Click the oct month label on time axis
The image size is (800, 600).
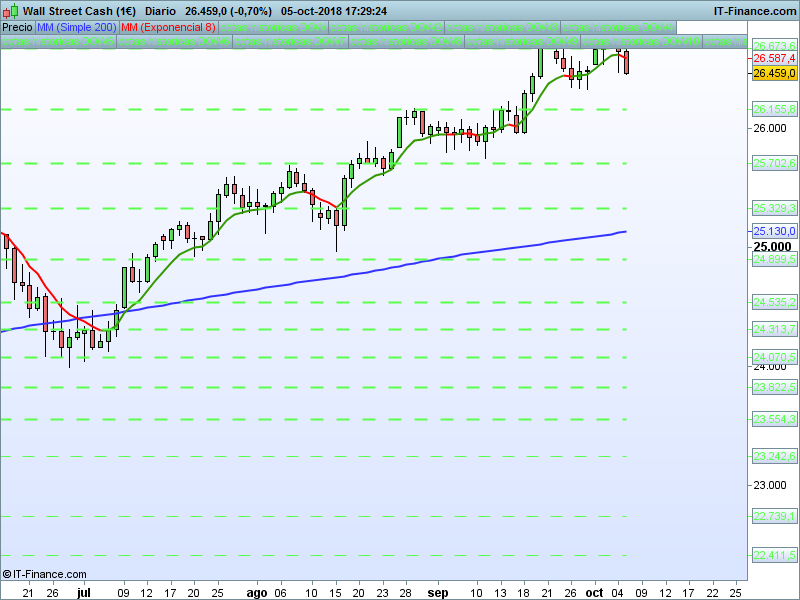click(x=594, y=593)
